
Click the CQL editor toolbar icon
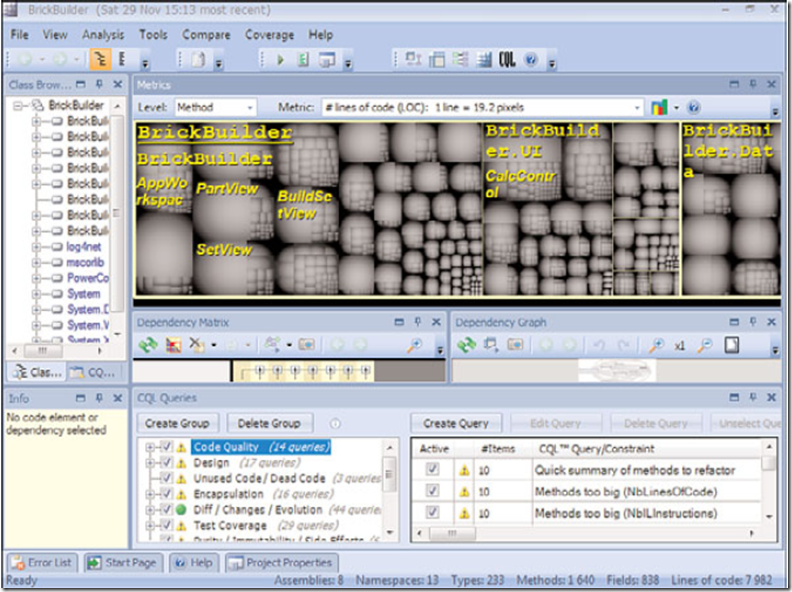[507, 60]
